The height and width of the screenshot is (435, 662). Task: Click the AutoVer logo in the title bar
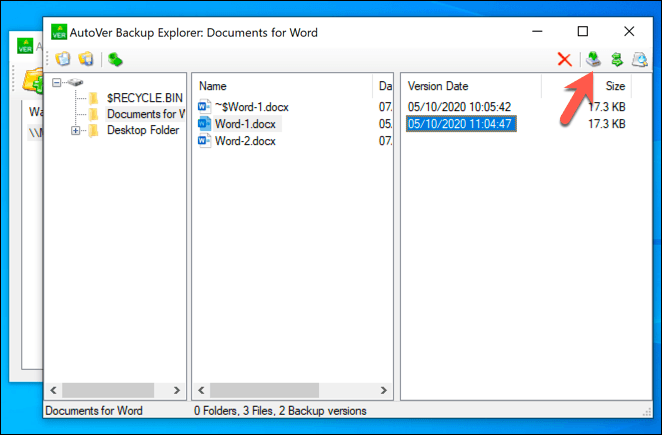coord(59,32)
